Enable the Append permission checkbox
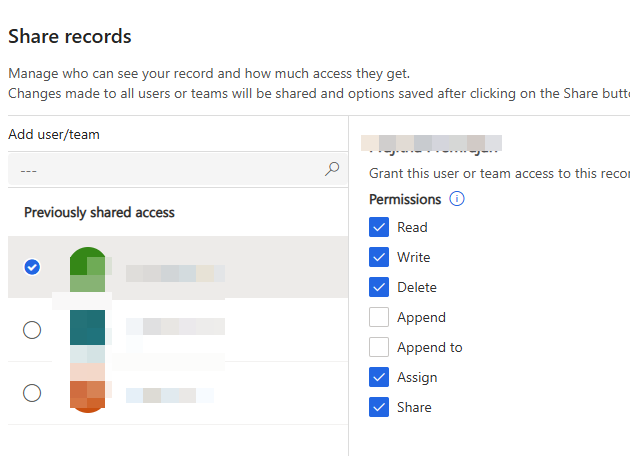Viewport: 630px width, 456px height. (379, 317)
